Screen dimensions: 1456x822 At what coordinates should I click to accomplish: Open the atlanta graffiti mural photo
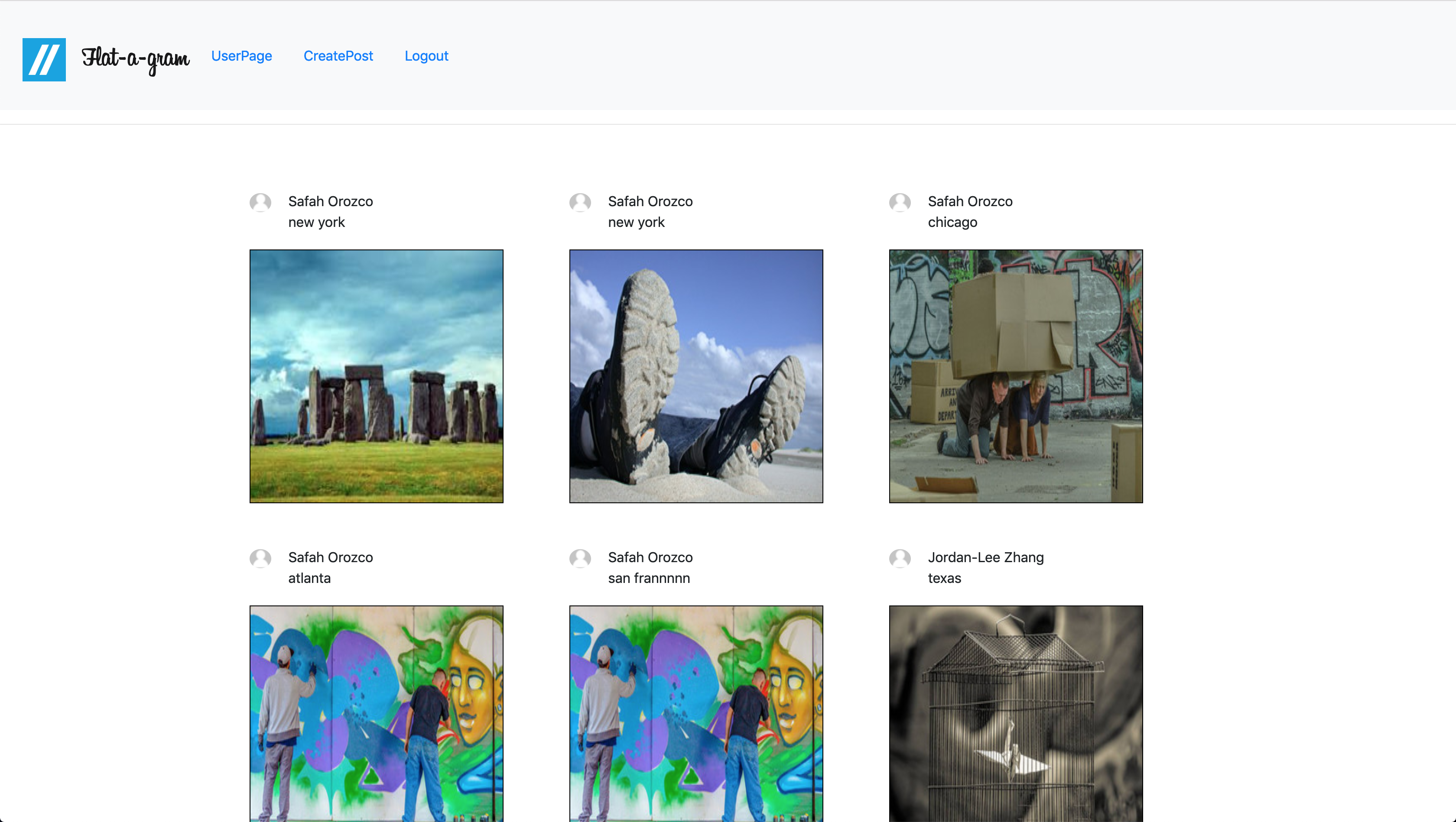tap(377, 713)
